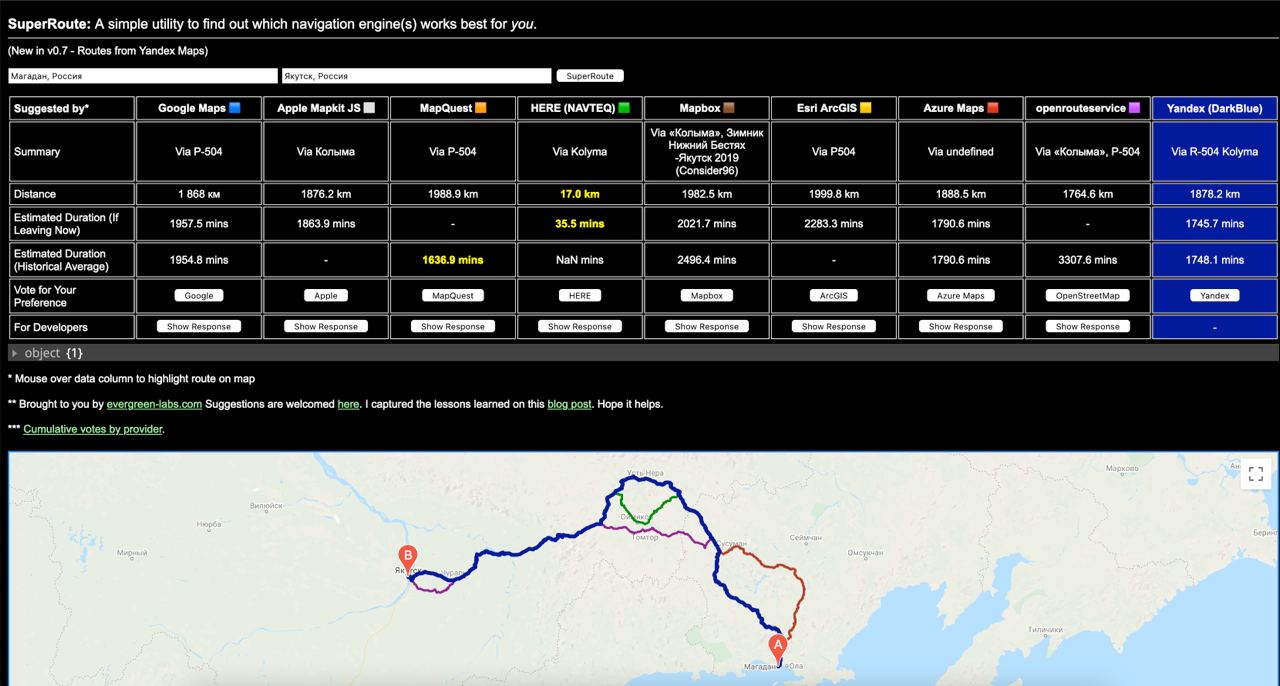The height and width of the screenshot is (686, 1280).
Task: Click Esri ArcGIS duration 2283.3 mins
Action: coord(833,224)
